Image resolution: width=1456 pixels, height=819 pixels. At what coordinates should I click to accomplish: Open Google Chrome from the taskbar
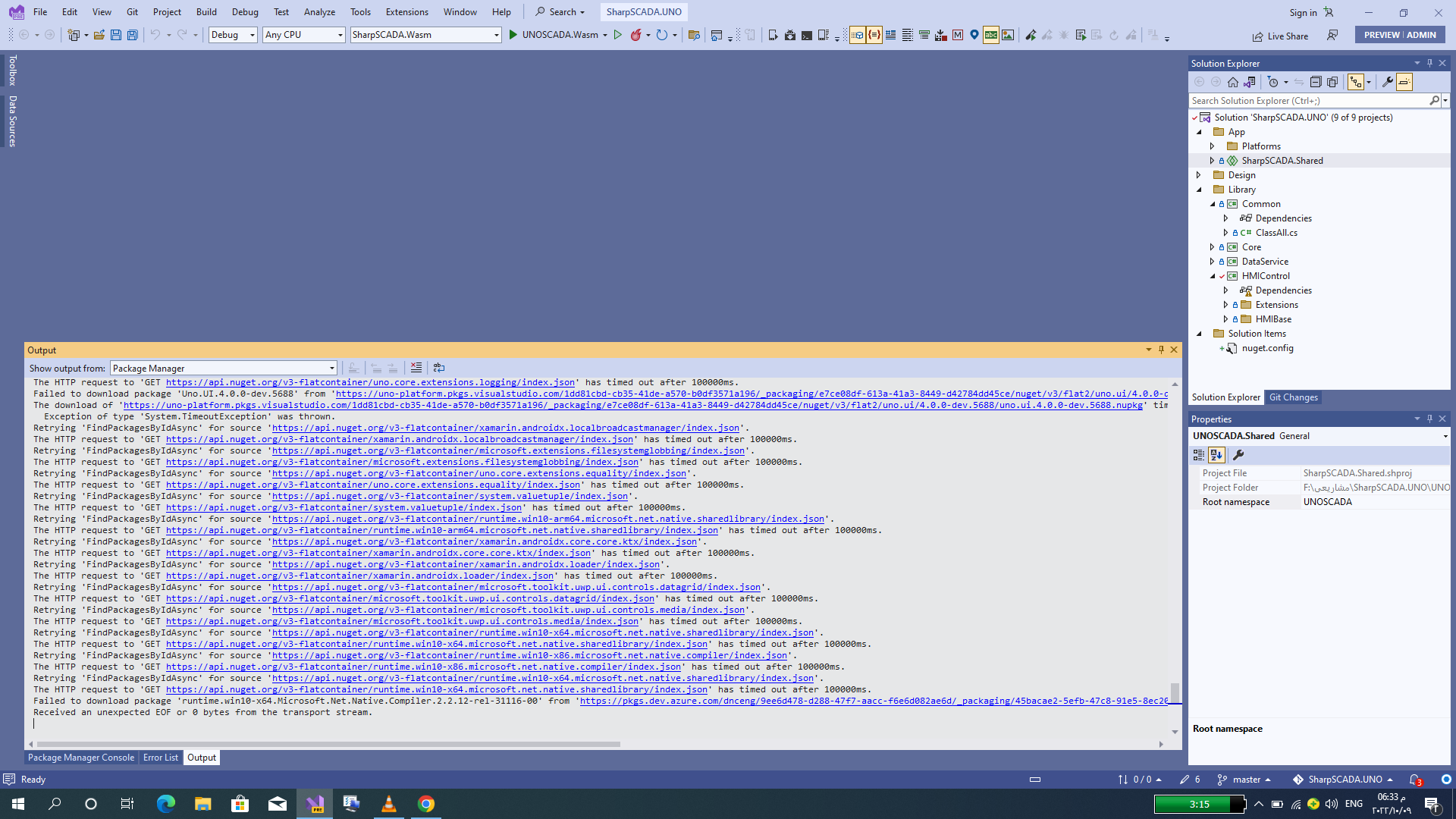pos(426,804)
